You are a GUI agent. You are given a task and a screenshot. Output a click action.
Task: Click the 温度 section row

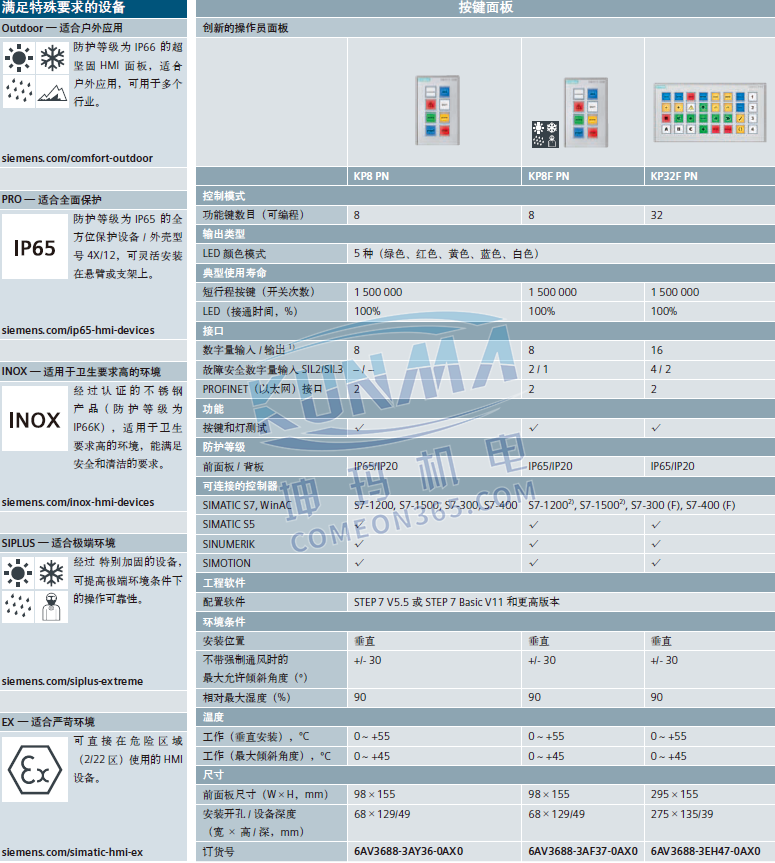pyautogui.click(x=485, y=717)
